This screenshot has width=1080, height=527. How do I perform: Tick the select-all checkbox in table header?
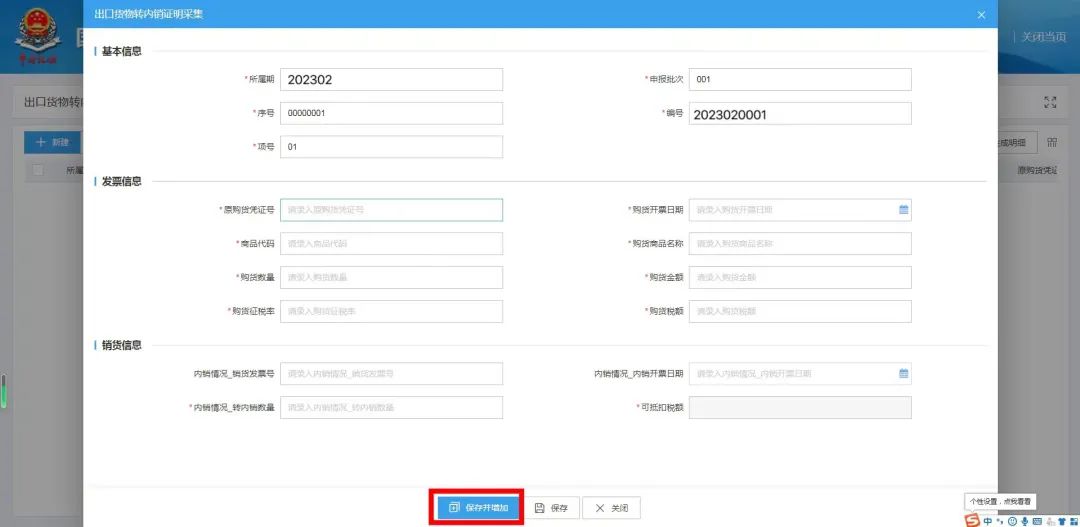[39, 171]
